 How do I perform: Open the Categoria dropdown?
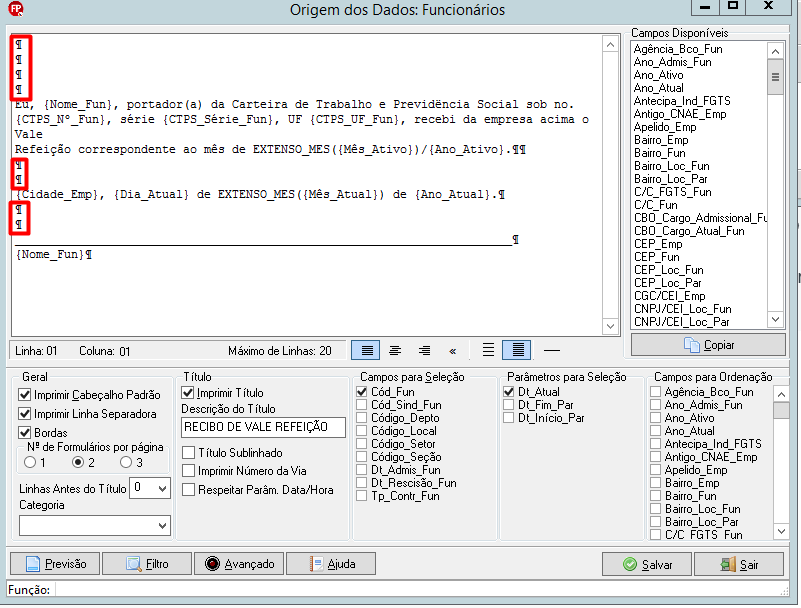pyautogui.click(x=162, y=526)
